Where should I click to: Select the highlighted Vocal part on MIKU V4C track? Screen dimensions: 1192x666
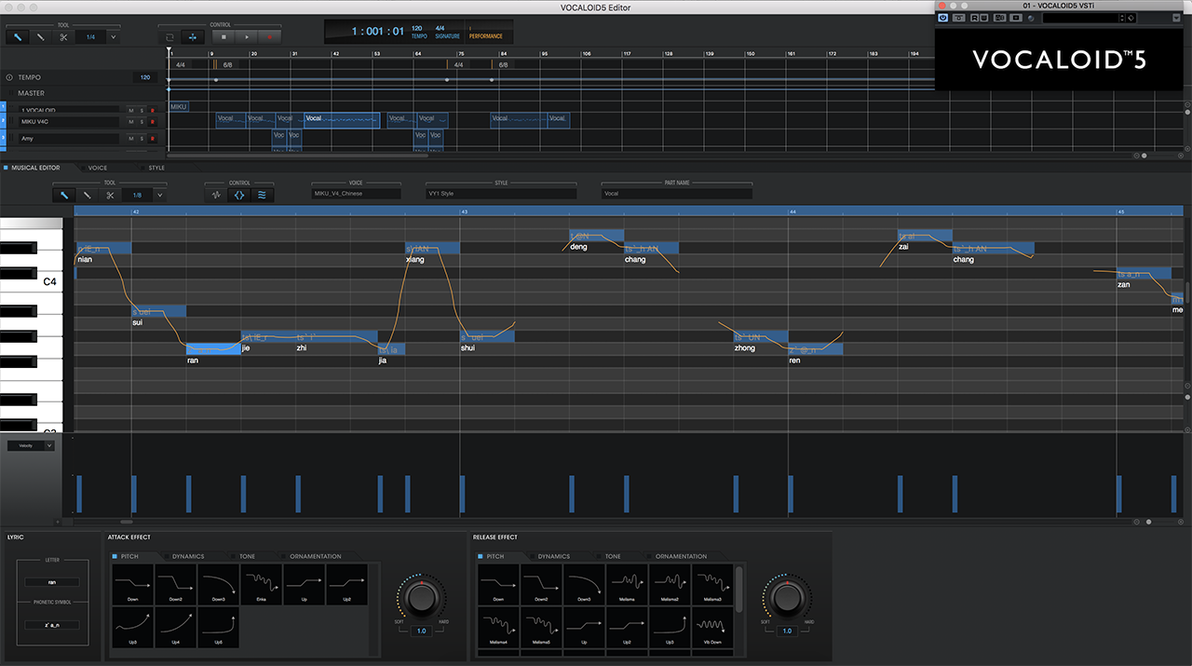point(341,119)
